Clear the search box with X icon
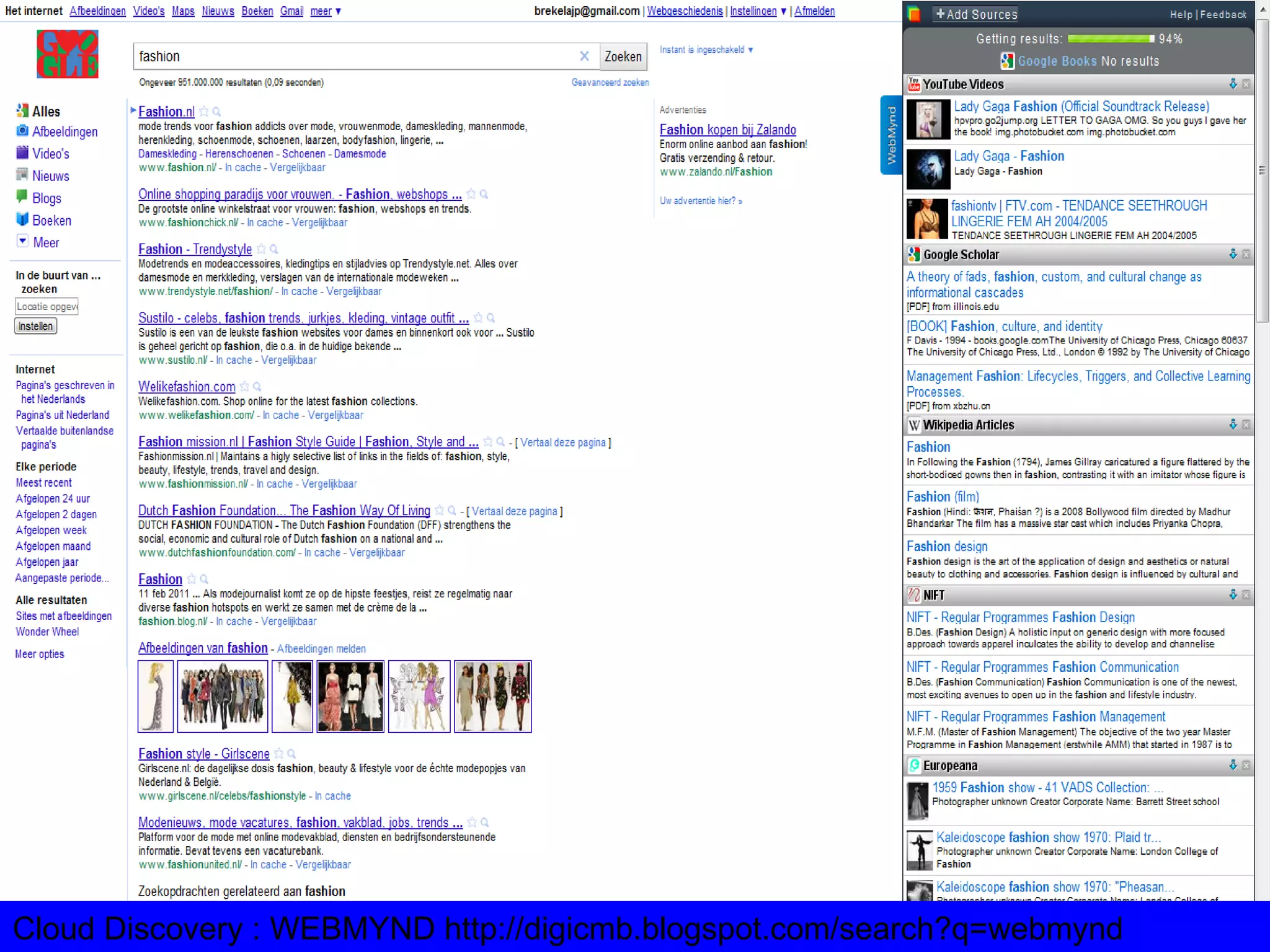This screenshot has height=952, width=1270. pyautogui.click(x=584, y=56)
